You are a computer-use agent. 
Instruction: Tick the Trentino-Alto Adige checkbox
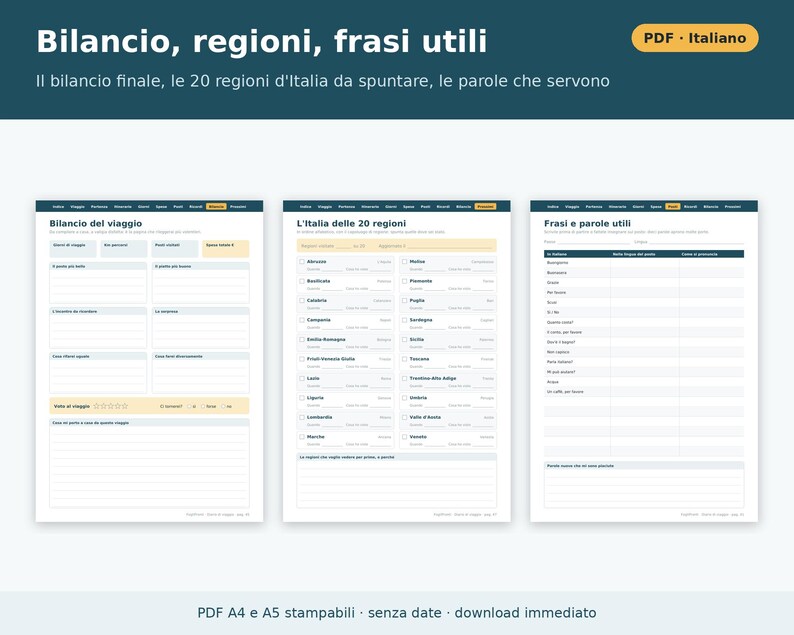(x=405, y=378)
